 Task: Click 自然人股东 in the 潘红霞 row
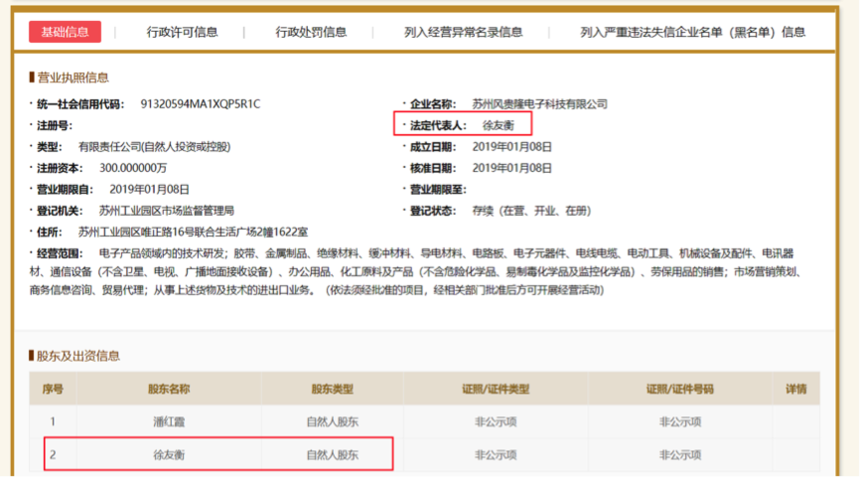[332, 422]
